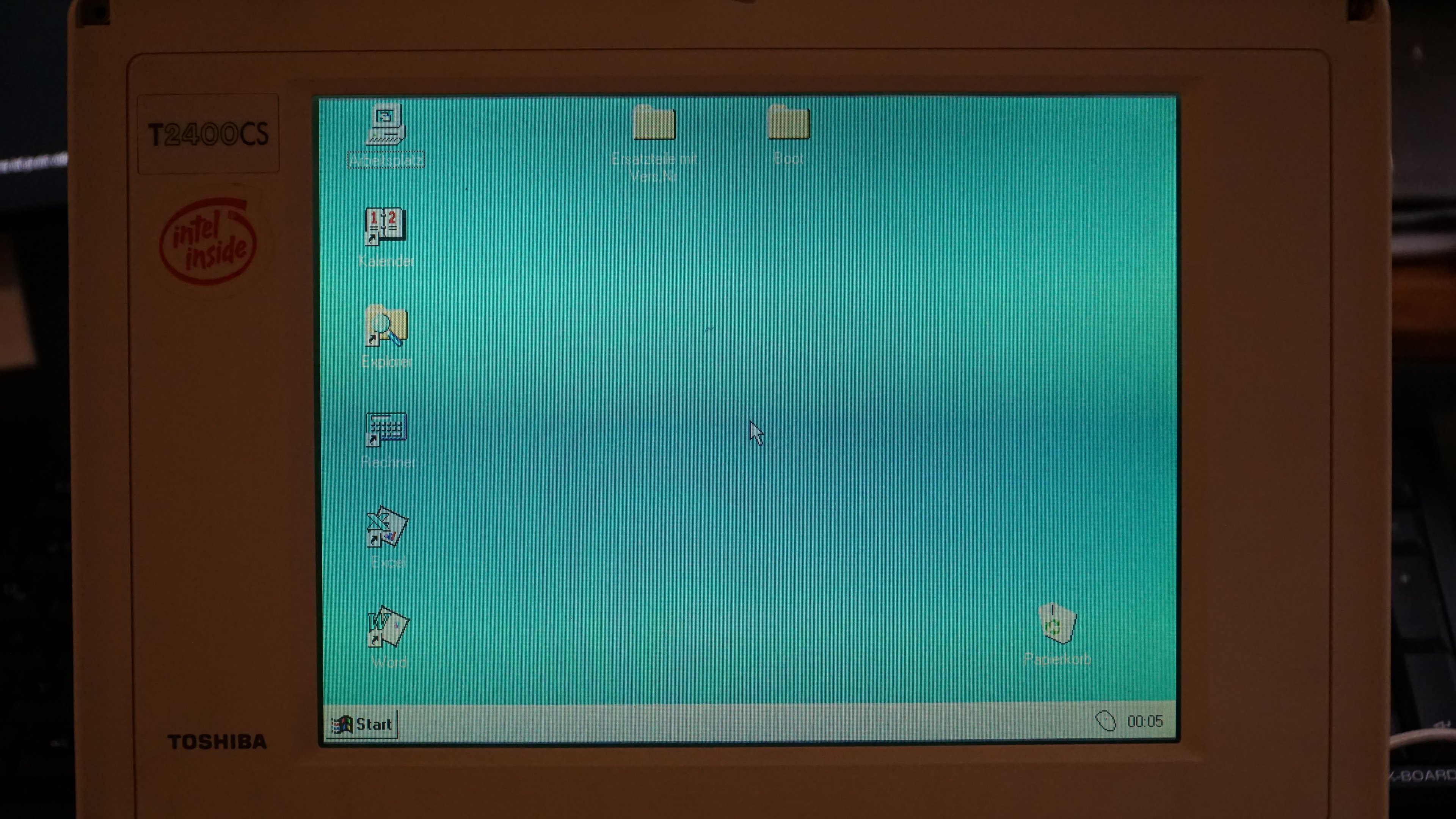
Task: Click the Ersatzteile mit Vers.Nr folder icon
Action: tap(654, 123)
